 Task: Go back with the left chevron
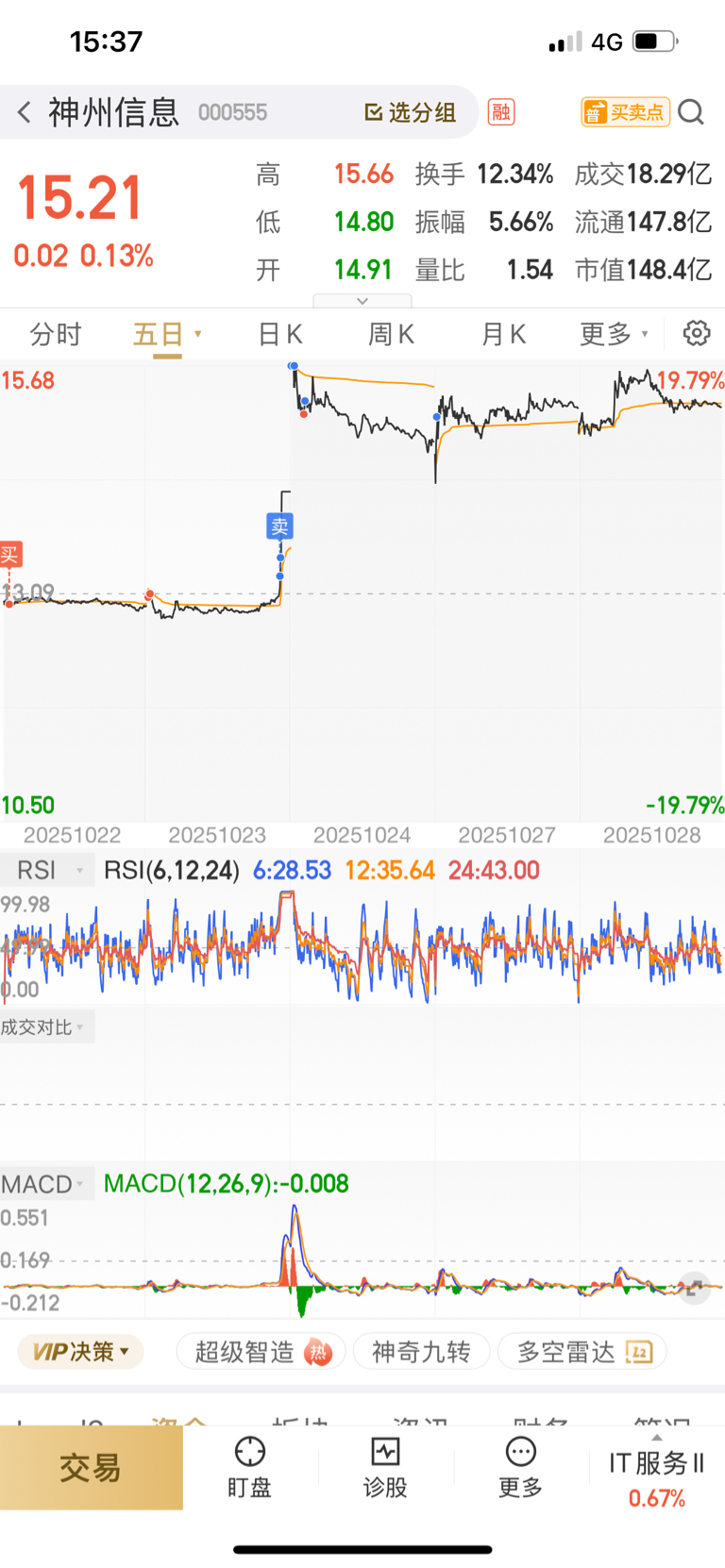tap(25, 112)
